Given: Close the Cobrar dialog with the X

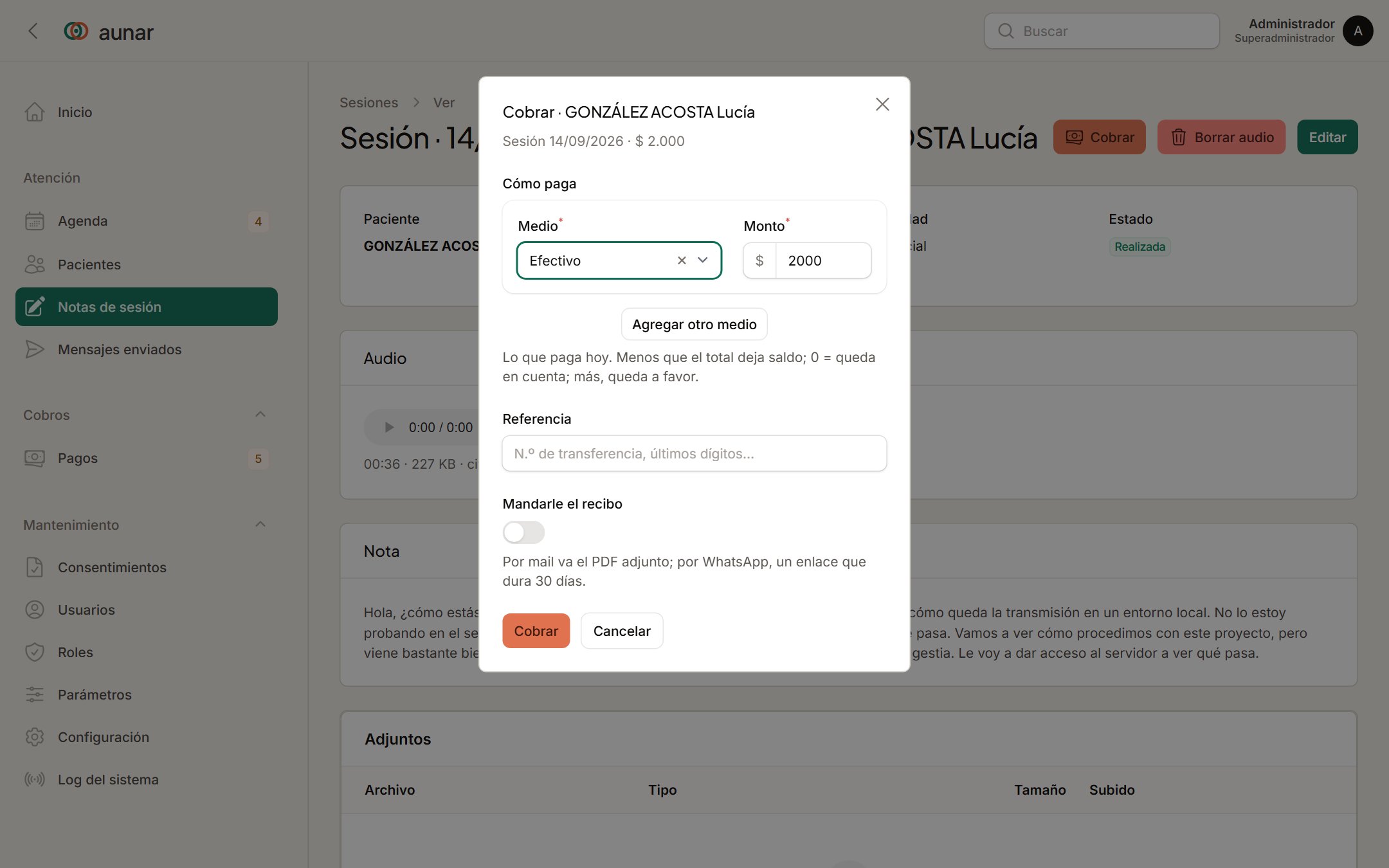Looking at the screenshot, I should 882,104.
